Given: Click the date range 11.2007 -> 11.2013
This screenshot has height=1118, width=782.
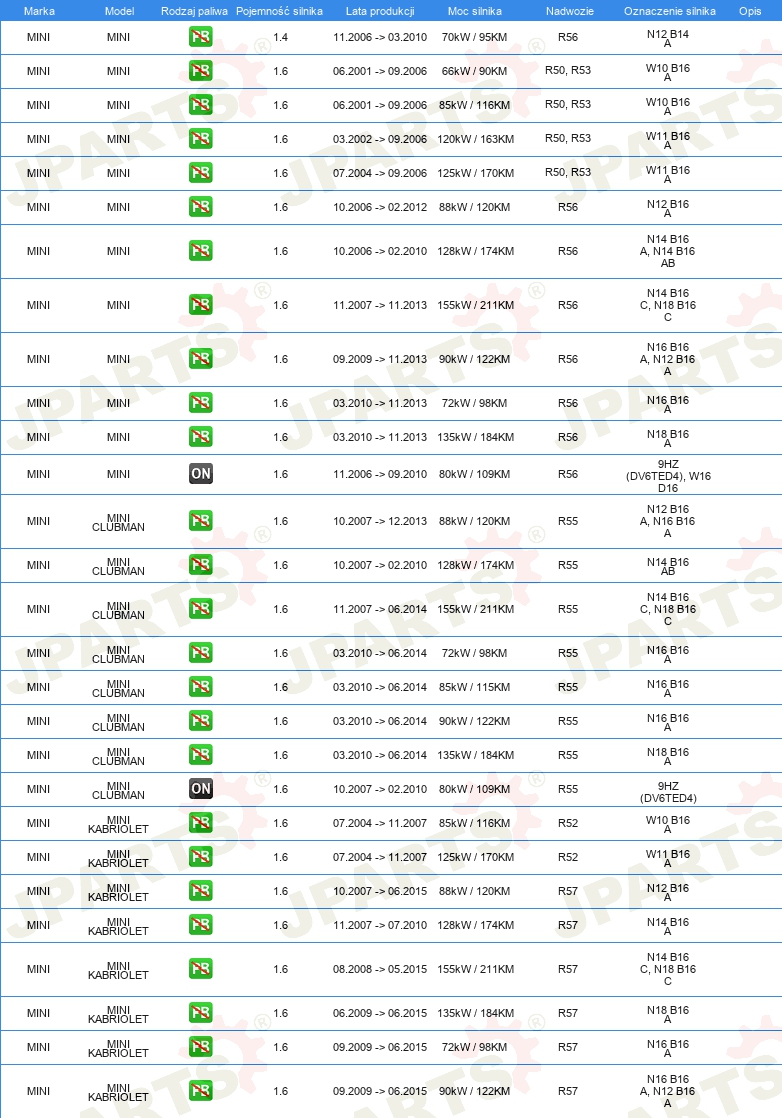Looking at the screenshot, I should [x=380, y=305].
